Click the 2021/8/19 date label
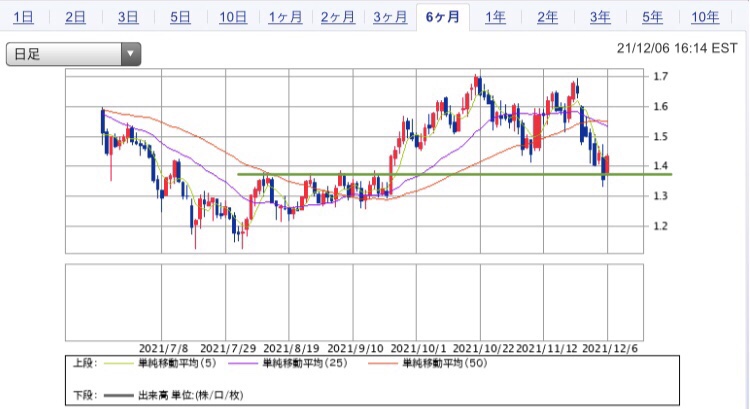 click(x=291, y=348)
